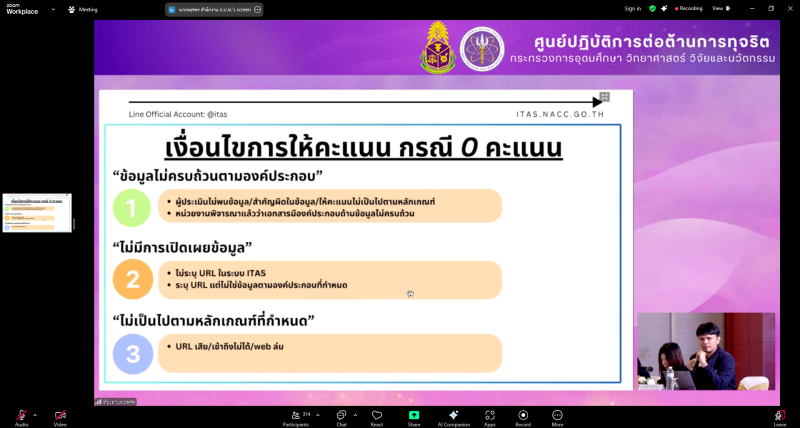800x428 pixels.
Task: Open the Participants panel
Action: point(295,415)
